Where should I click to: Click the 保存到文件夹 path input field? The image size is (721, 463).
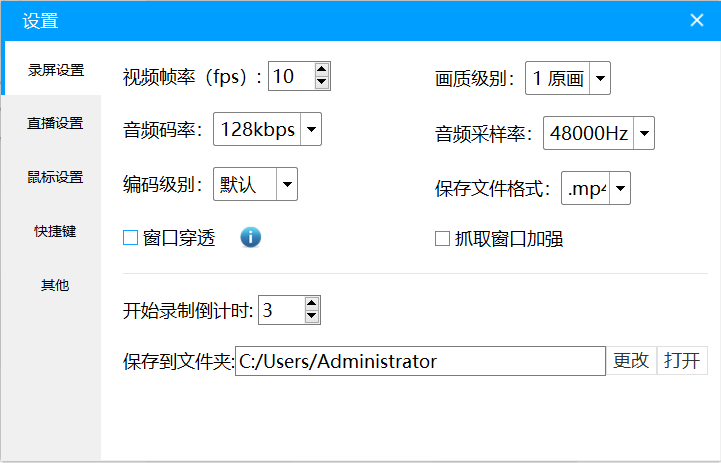point(420,361)
